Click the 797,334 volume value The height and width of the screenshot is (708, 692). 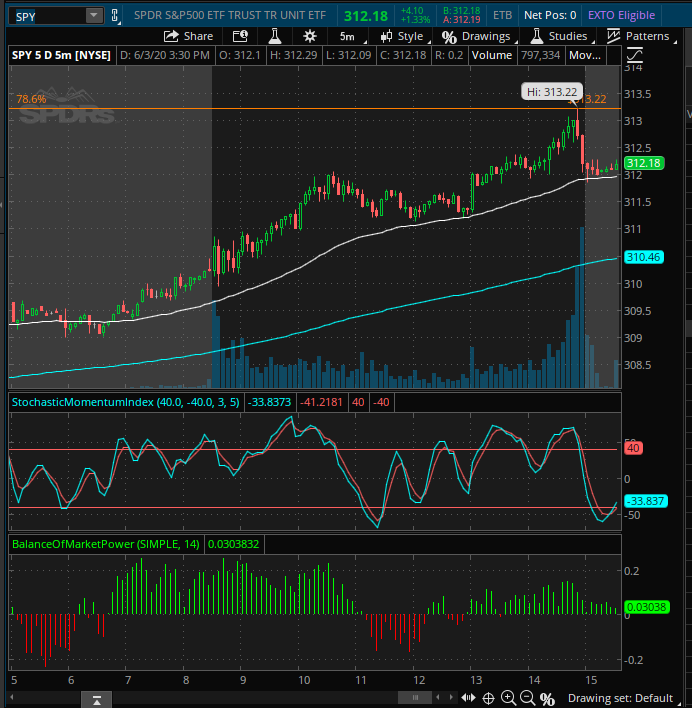pos(540,55)
